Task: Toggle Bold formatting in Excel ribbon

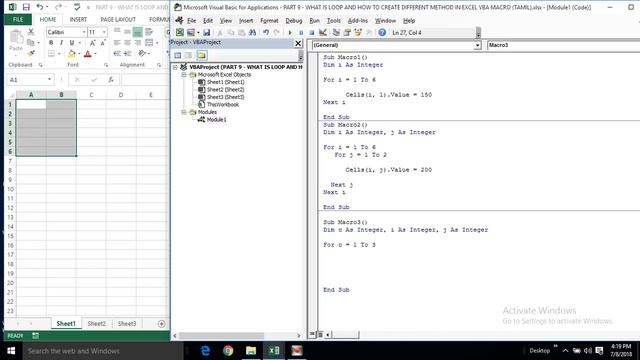Action: pyautogui.click(x=51, y=43)
